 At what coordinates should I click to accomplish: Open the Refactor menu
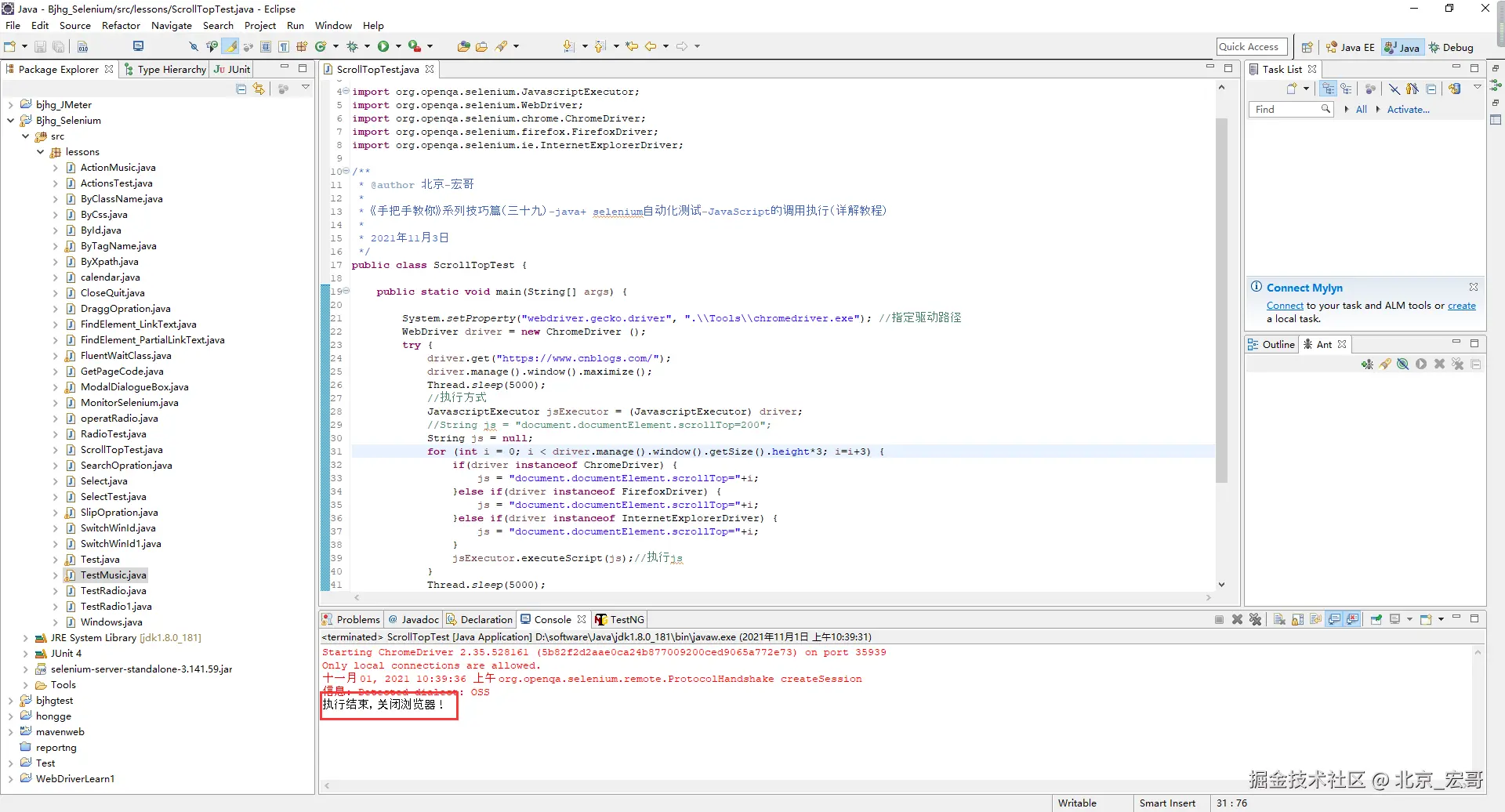pos(121,26)
